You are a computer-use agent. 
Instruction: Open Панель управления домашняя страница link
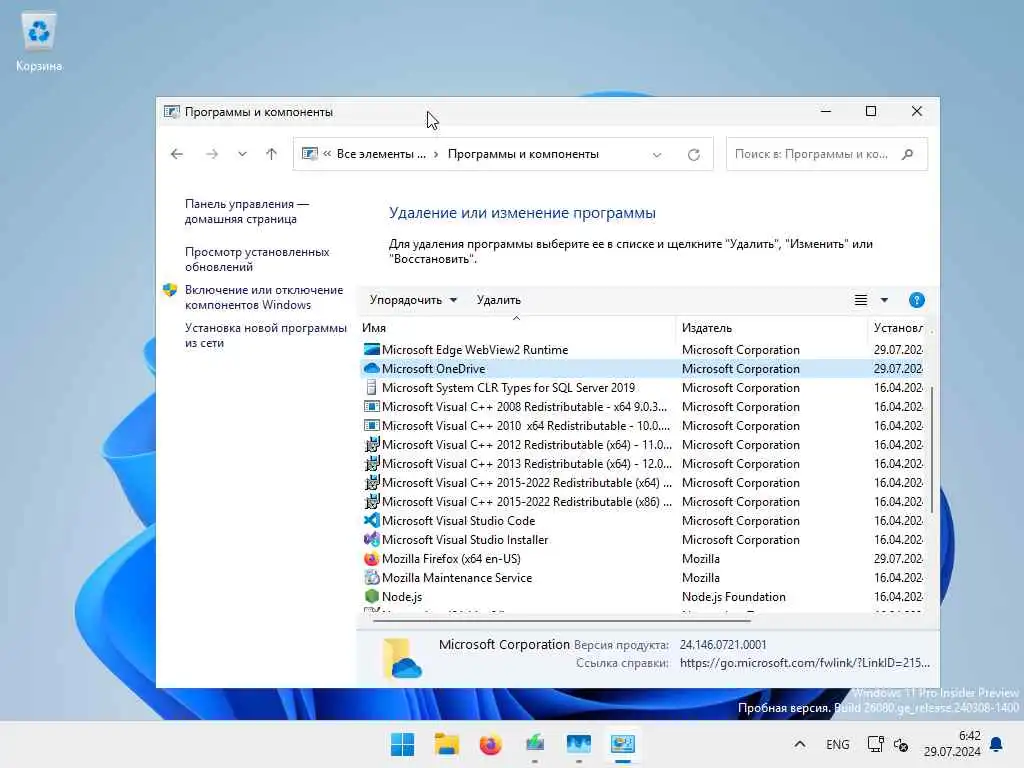tap(247, 212)
